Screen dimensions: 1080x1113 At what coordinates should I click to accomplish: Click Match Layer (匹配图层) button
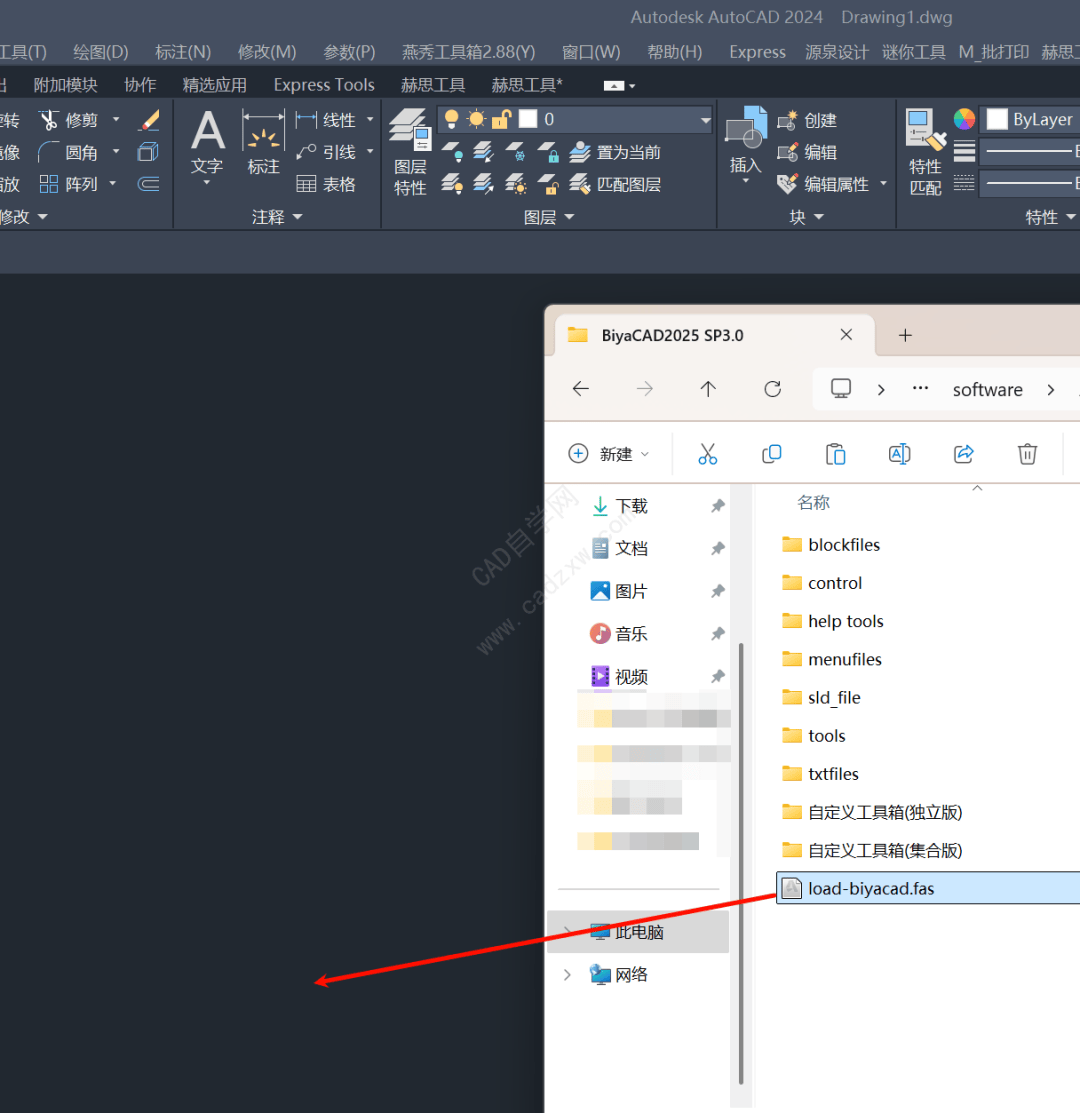[x=615, y=185]
